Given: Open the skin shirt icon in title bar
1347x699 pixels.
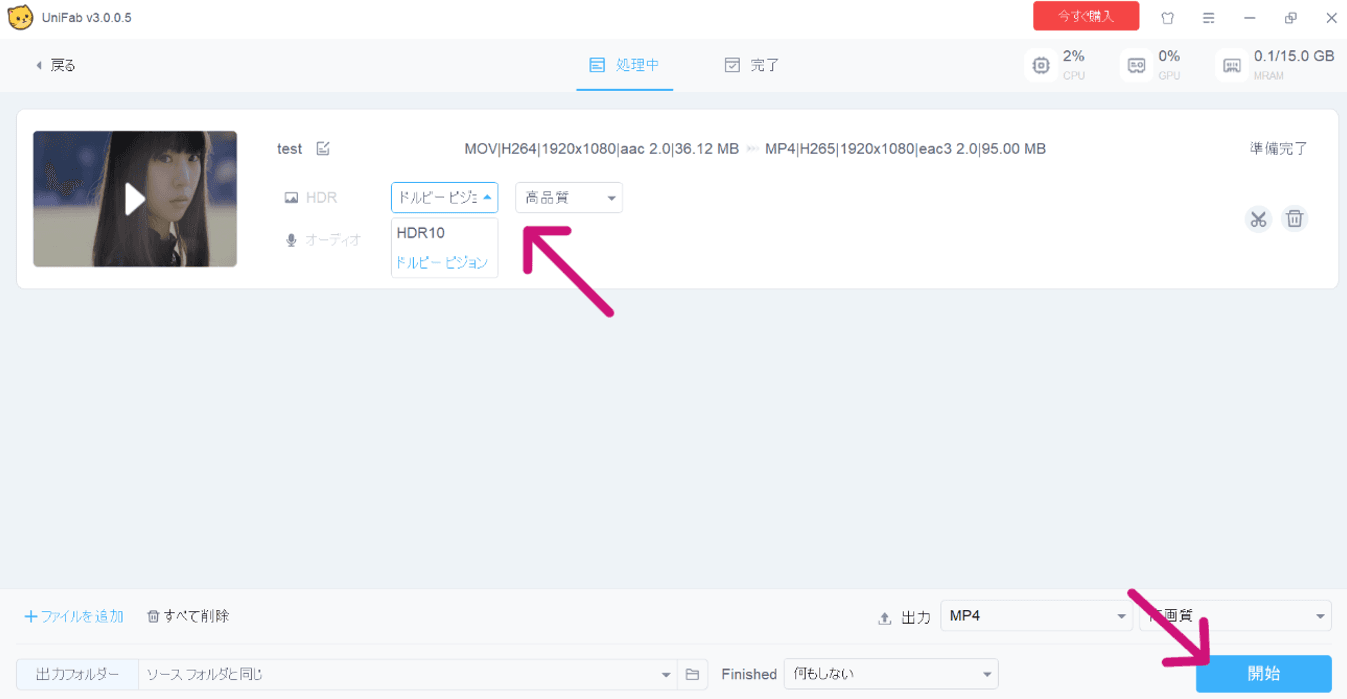Looking at the screenshot, I should tap(1167, 18).
